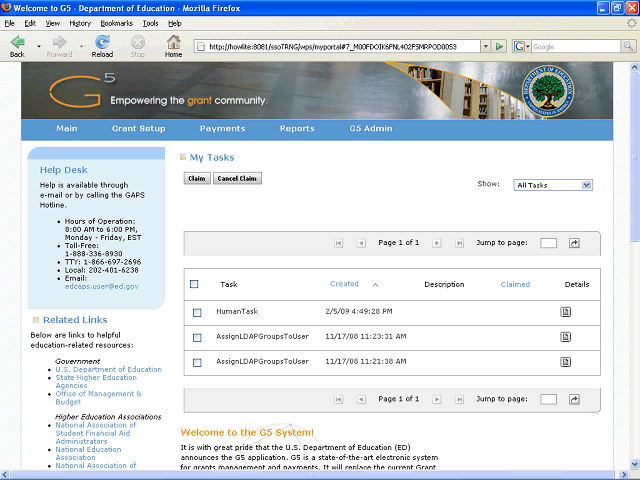Image resolution: width=640 pixels, height=480 pixels.
Task: Click the top Jump to page field
Action: (548, 243)
